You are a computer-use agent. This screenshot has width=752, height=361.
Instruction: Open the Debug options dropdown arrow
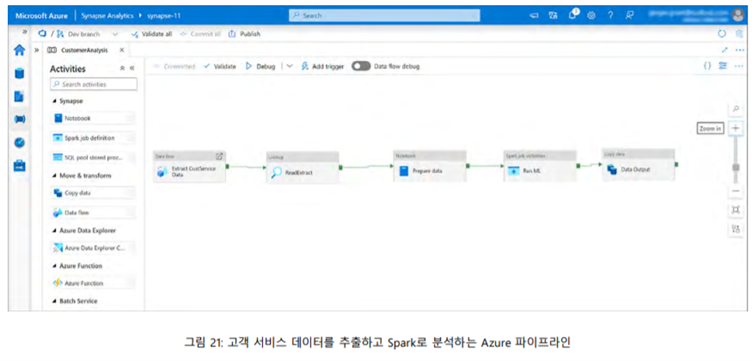pyautogui.click(x=289, y=67)
